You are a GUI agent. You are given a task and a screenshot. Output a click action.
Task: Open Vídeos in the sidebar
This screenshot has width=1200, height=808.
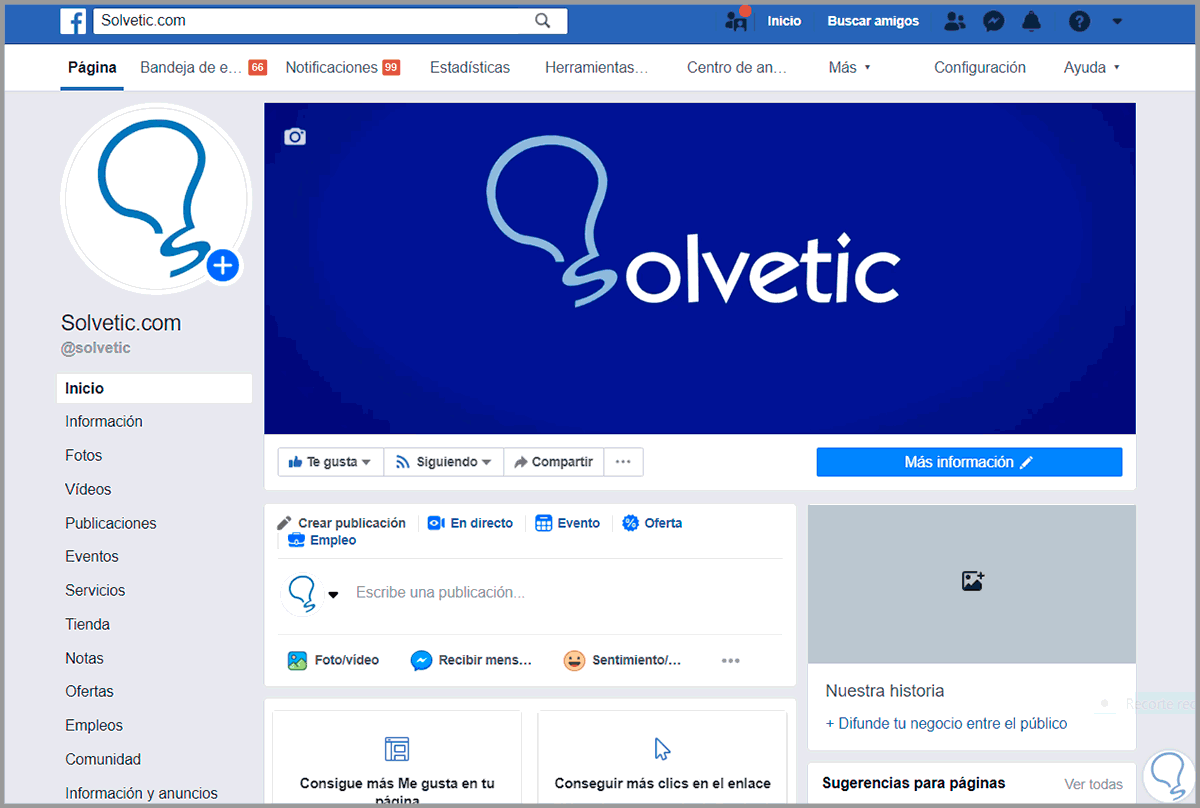coord(88,490)
